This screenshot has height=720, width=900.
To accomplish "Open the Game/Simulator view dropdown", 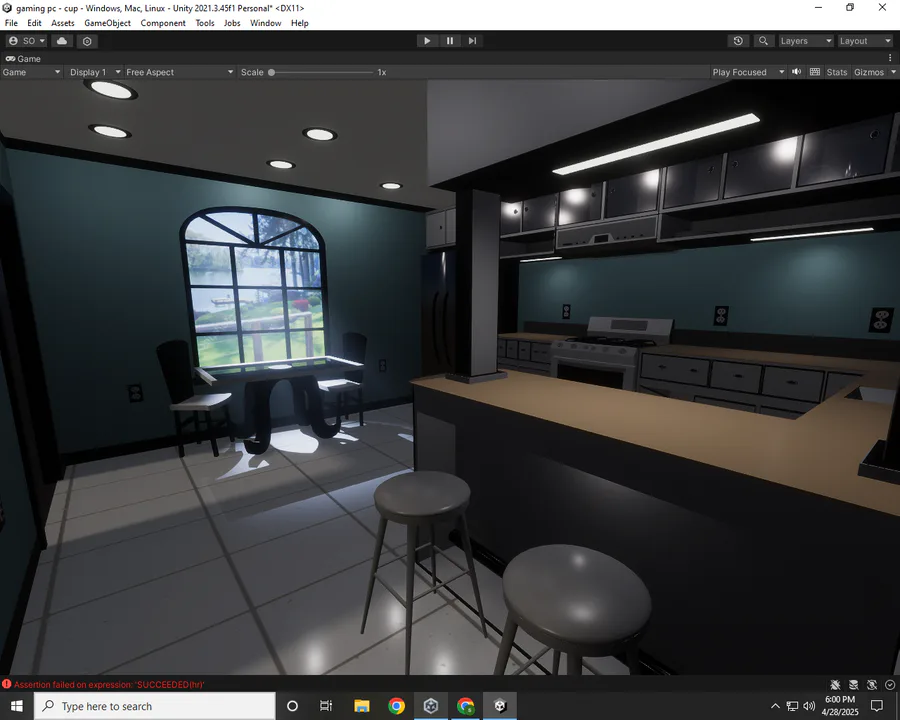I will click(x=31, y=72).
